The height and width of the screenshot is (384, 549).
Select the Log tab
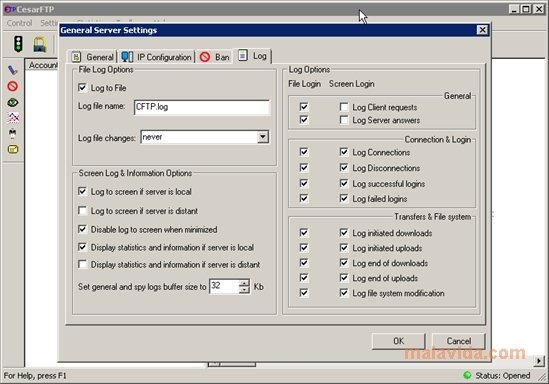pos(252,56)
